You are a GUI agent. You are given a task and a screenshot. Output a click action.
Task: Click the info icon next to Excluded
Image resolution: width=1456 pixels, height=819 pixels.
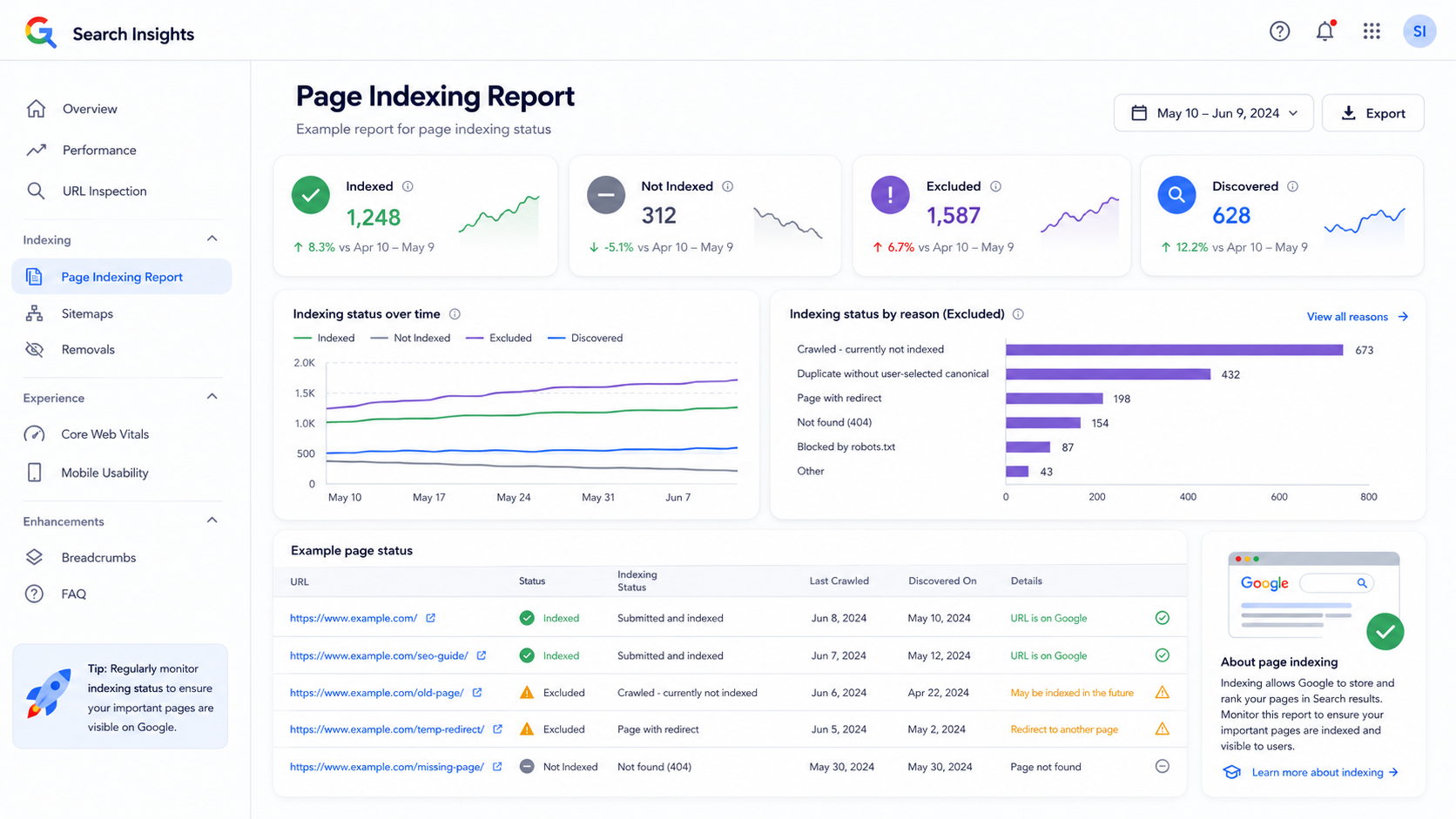point(995,186)
